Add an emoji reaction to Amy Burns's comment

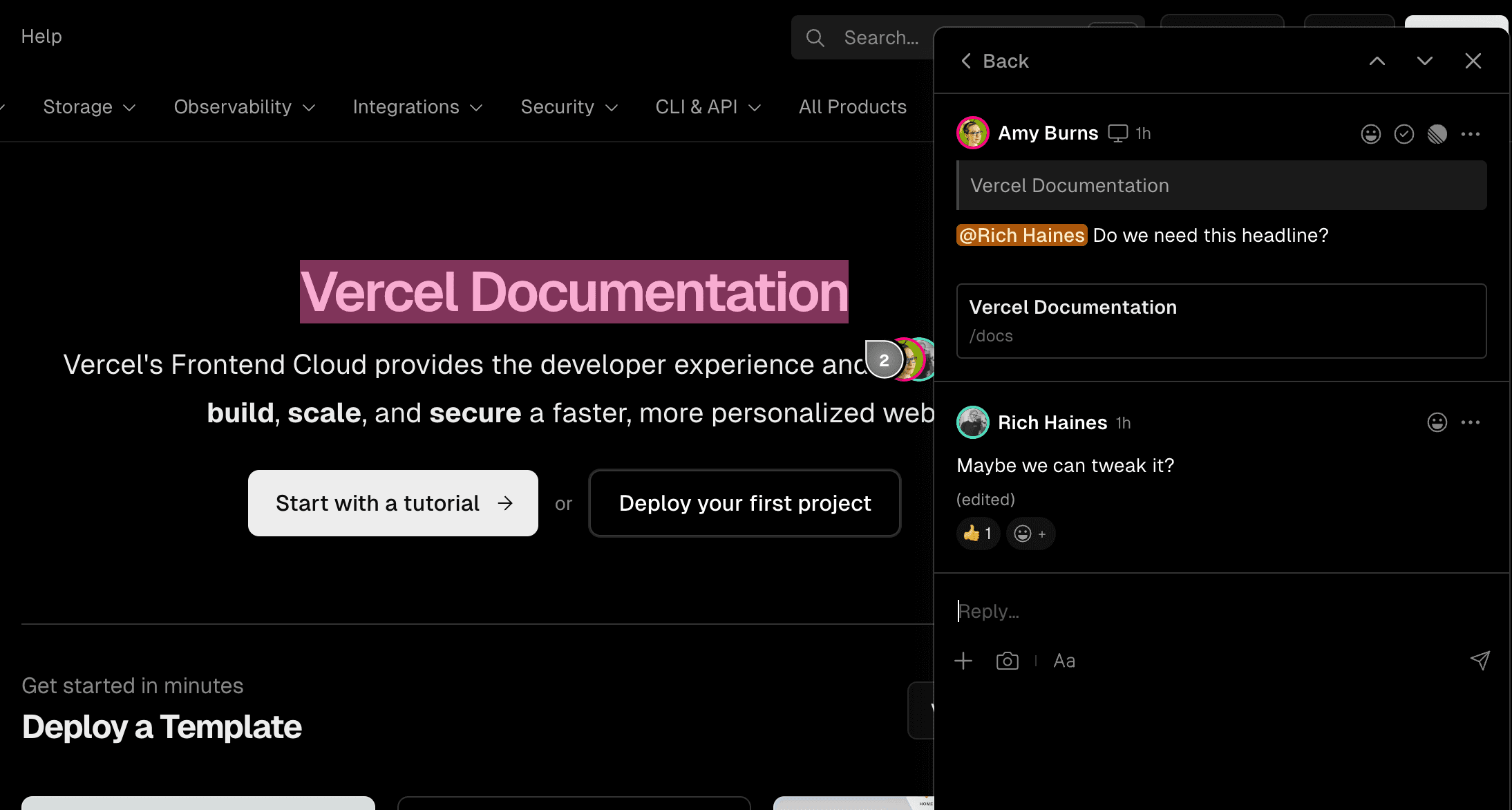coord(1371,133)
